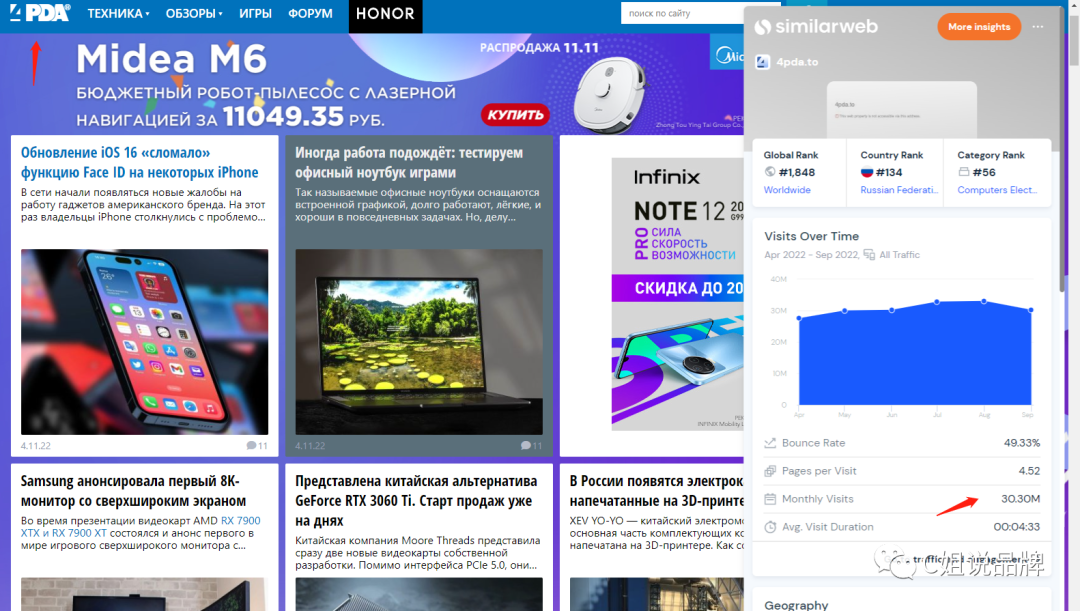View comments on the laptop article
This screenshot has height=611, width=1080.
pos(531,446)
